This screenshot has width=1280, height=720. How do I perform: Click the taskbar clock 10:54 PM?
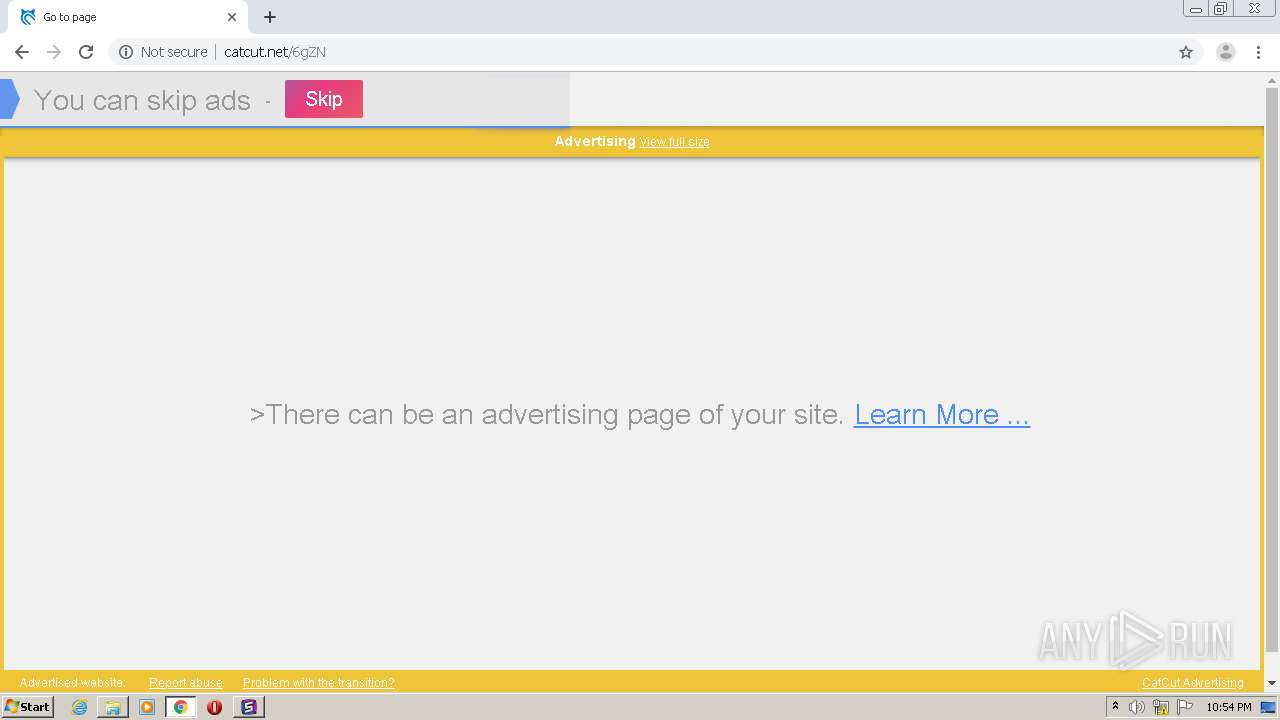point(1229,707)
